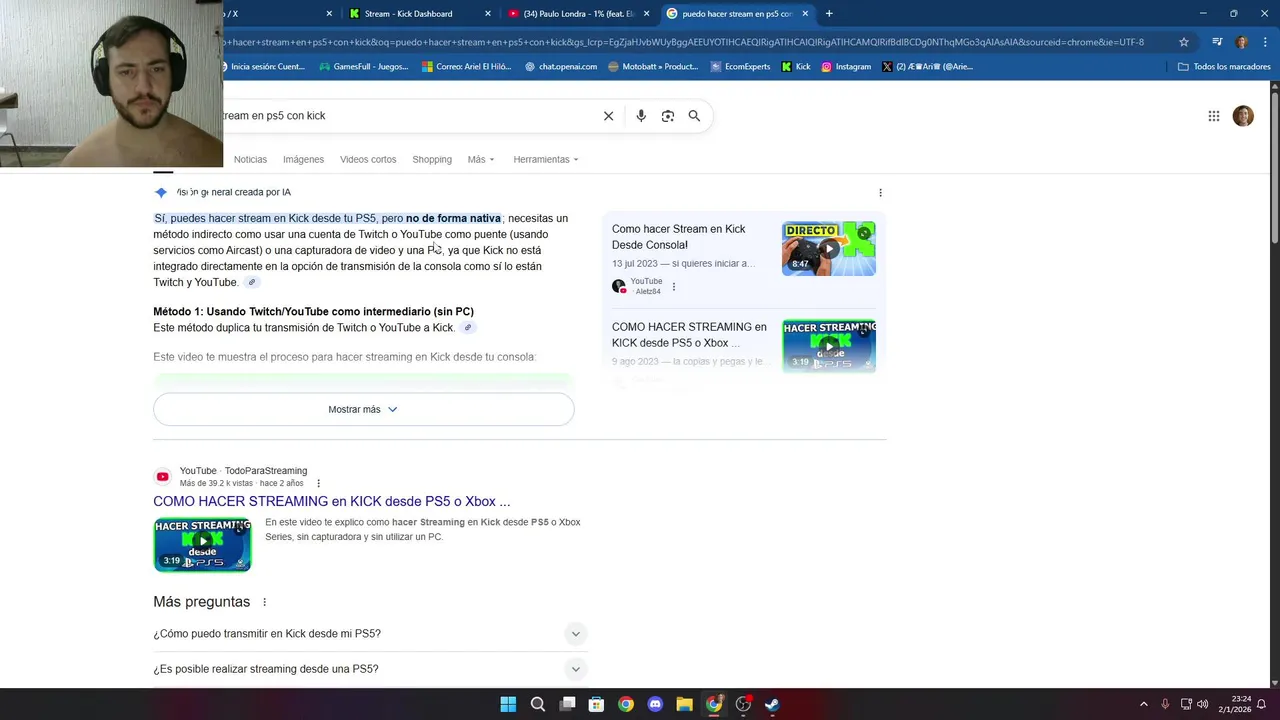This screenshot has width=1280, height=720.
Task: Open Correo: Ariel El Hiló bookmark
Action: (466, 67)
